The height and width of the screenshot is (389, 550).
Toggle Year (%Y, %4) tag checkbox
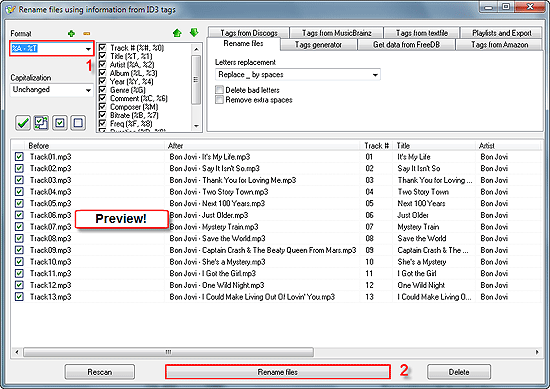pyautogui.click(x=102, y=81)
